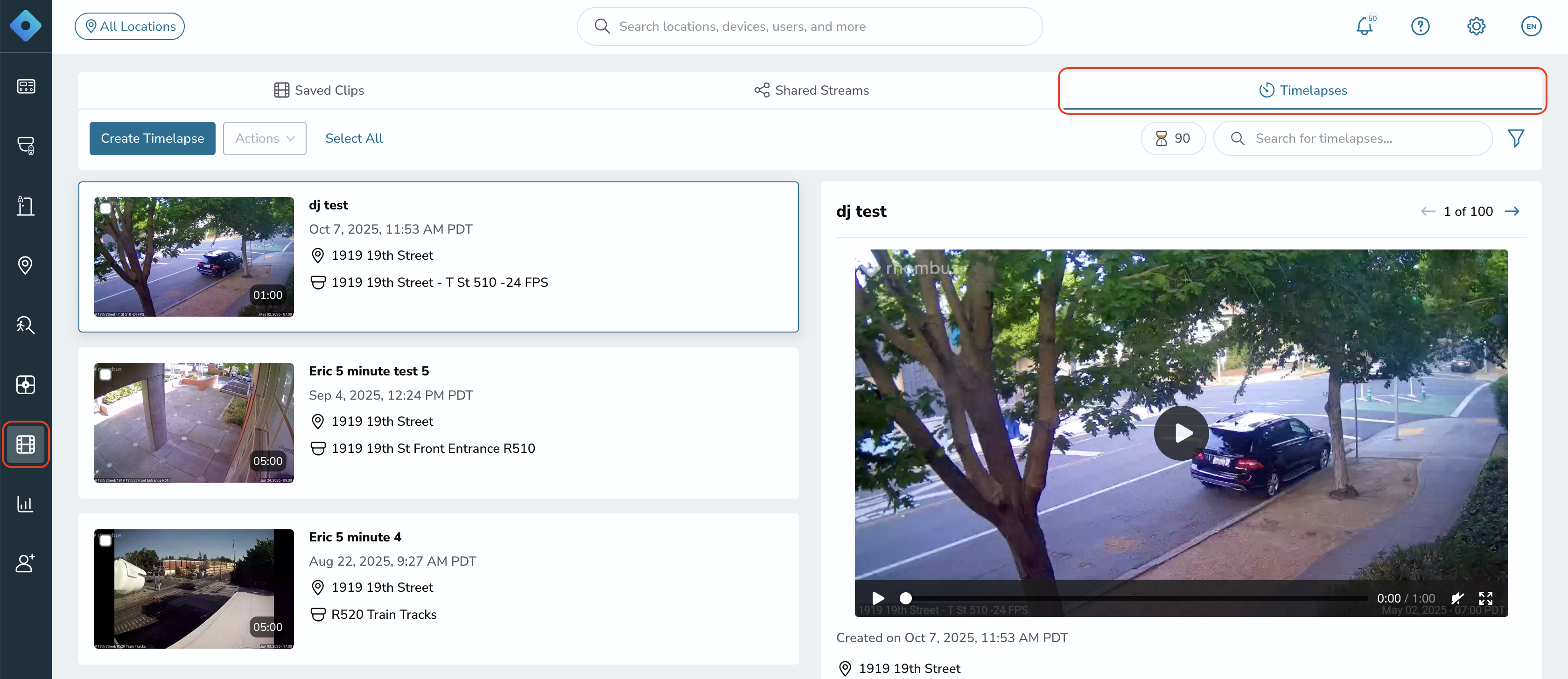Select the Eric 5 minute test 5 checkbox
Image resolution: width=1568 pixels, height=679 pixels.
(x=105, y=374)
